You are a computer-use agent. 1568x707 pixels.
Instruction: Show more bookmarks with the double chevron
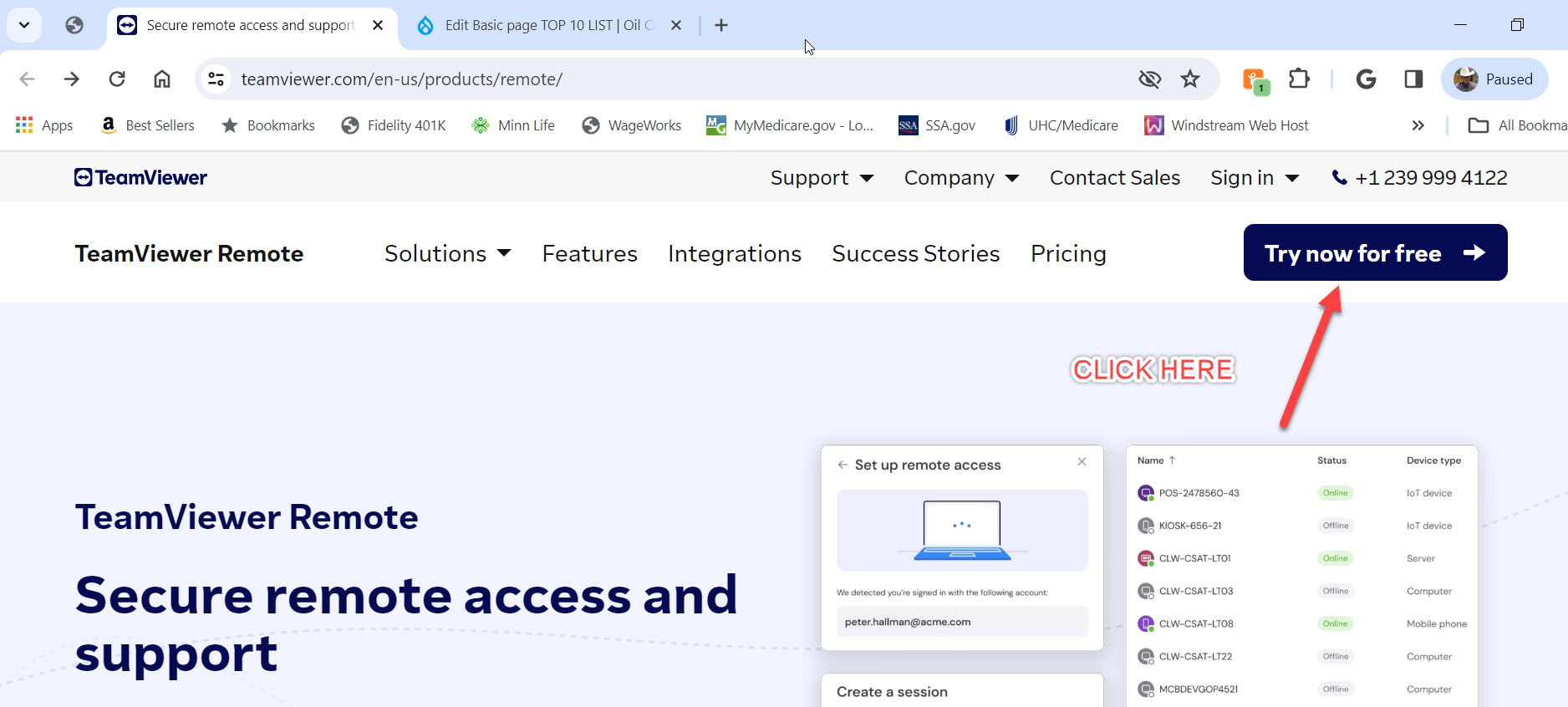[x=1418, y=125]
